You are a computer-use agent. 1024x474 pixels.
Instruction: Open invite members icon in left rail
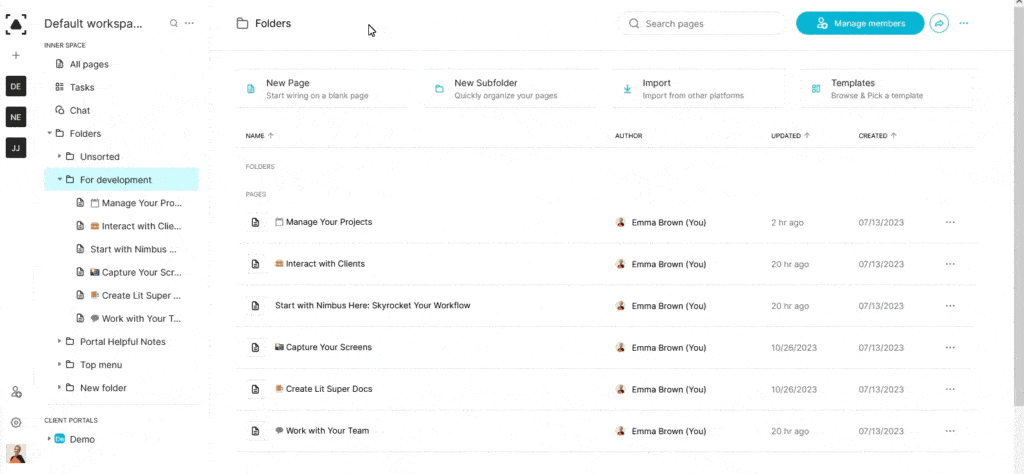pos(16,392)
